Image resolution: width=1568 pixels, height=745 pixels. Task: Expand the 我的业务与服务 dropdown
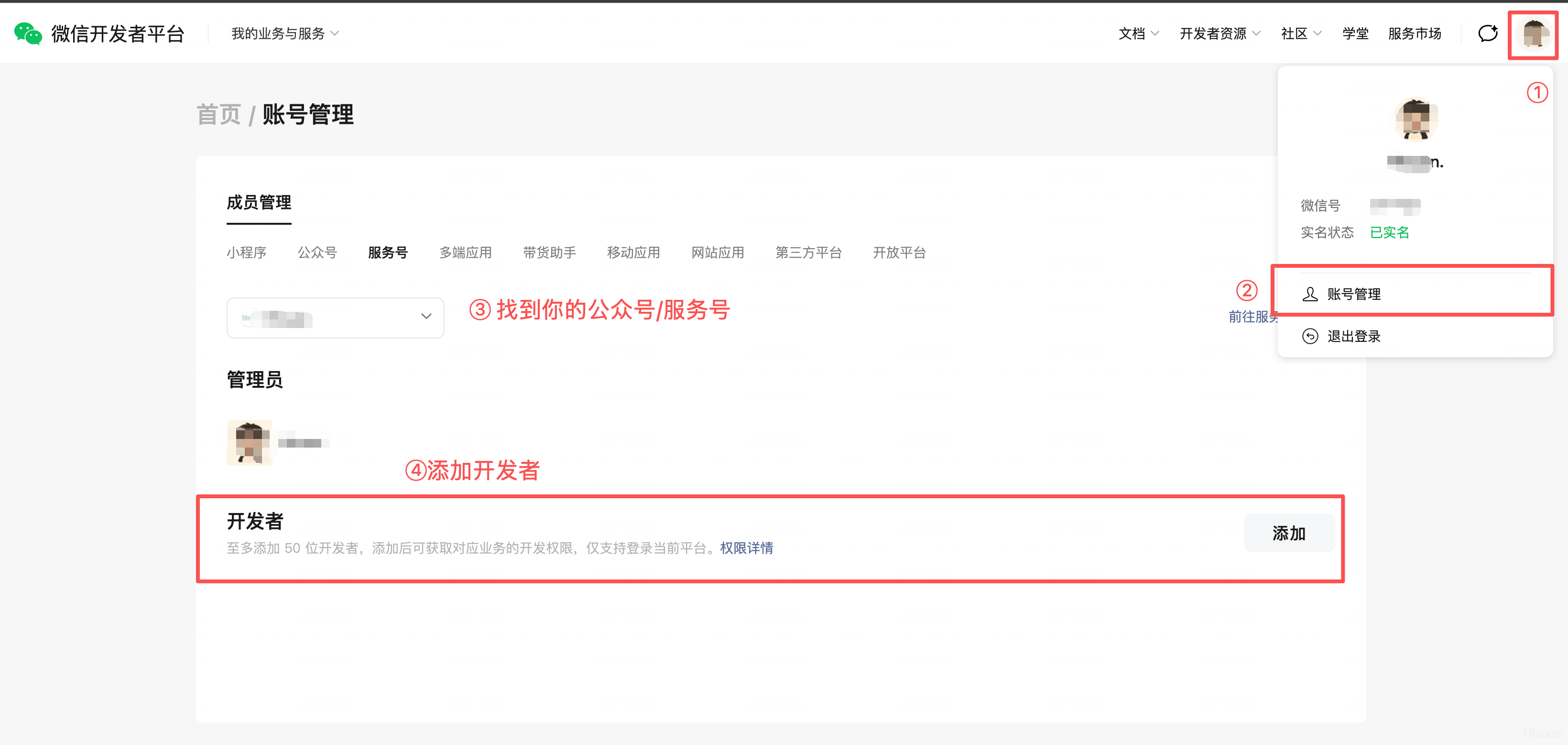[285, 33]
